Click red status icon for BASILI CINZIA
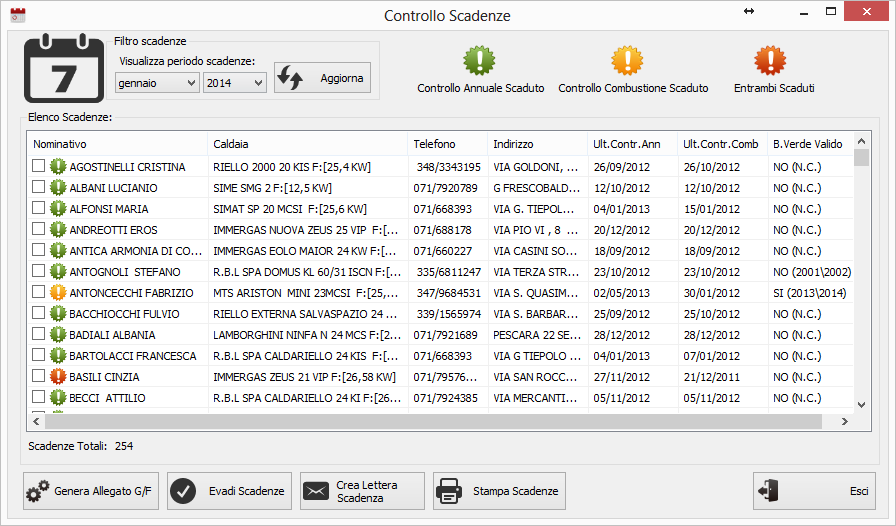This screenshot has width=896, height=526. point(58,376)
